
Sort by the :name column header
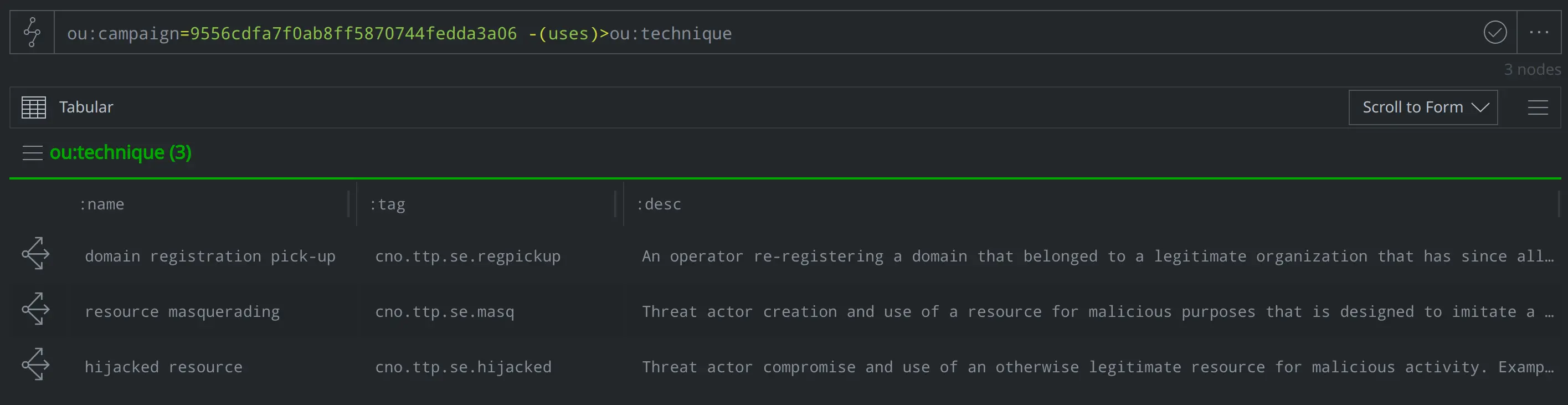(102, 204)
